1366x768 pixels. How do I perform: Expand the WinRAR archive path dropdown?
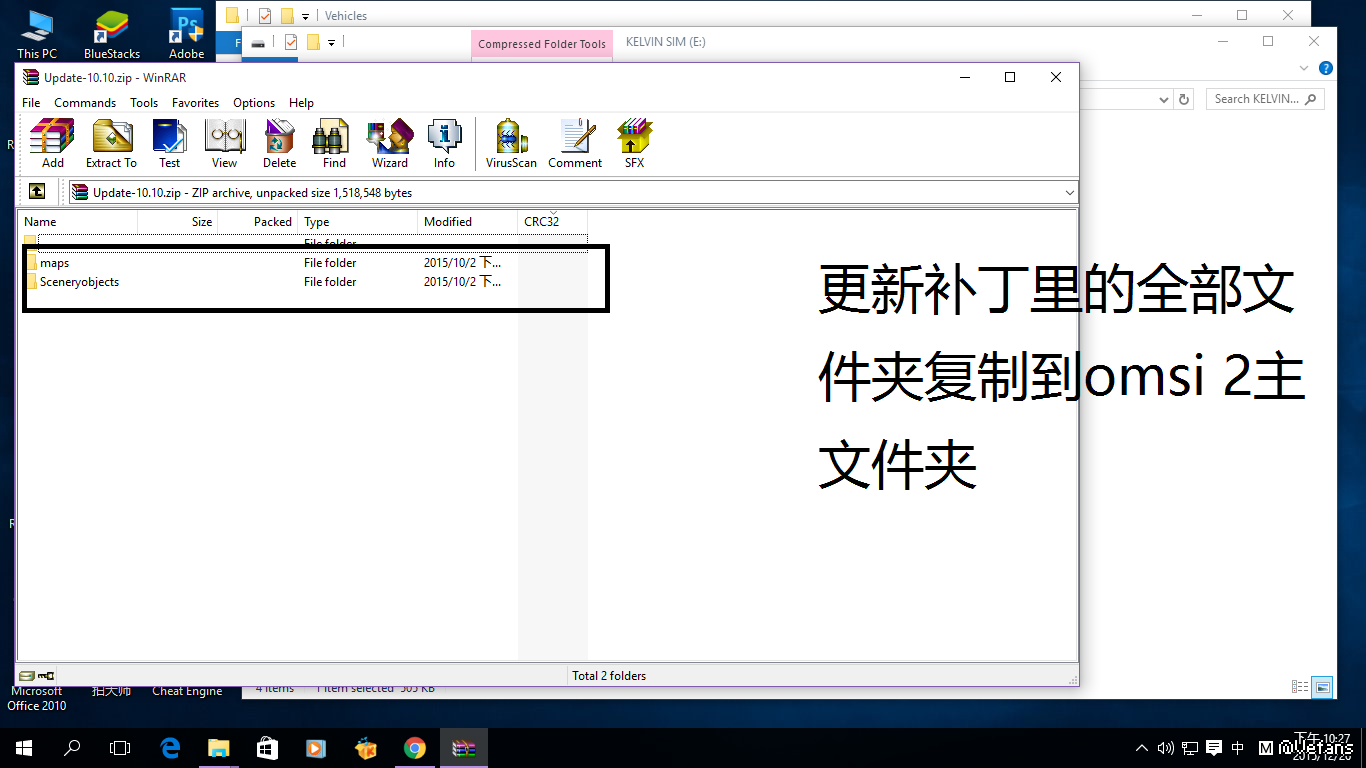[x=1069, y=192]
